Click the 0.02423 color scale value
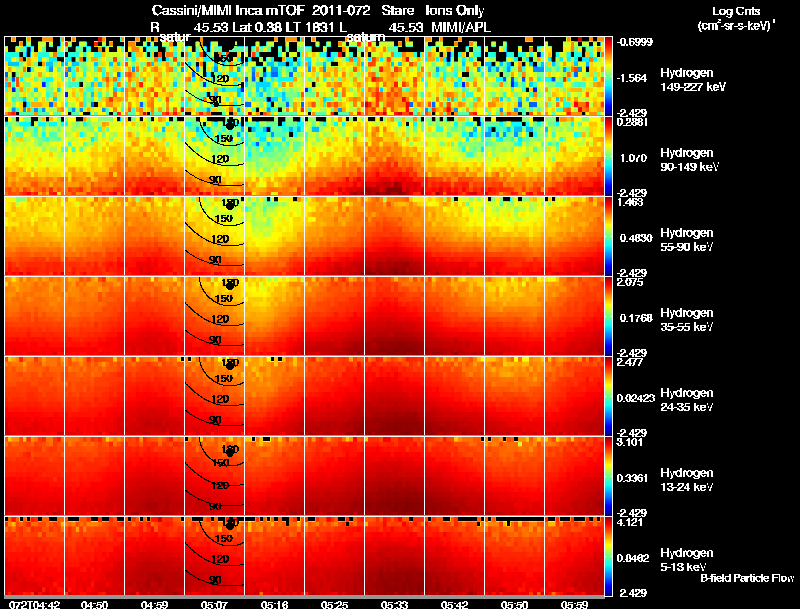 (636, 398)
